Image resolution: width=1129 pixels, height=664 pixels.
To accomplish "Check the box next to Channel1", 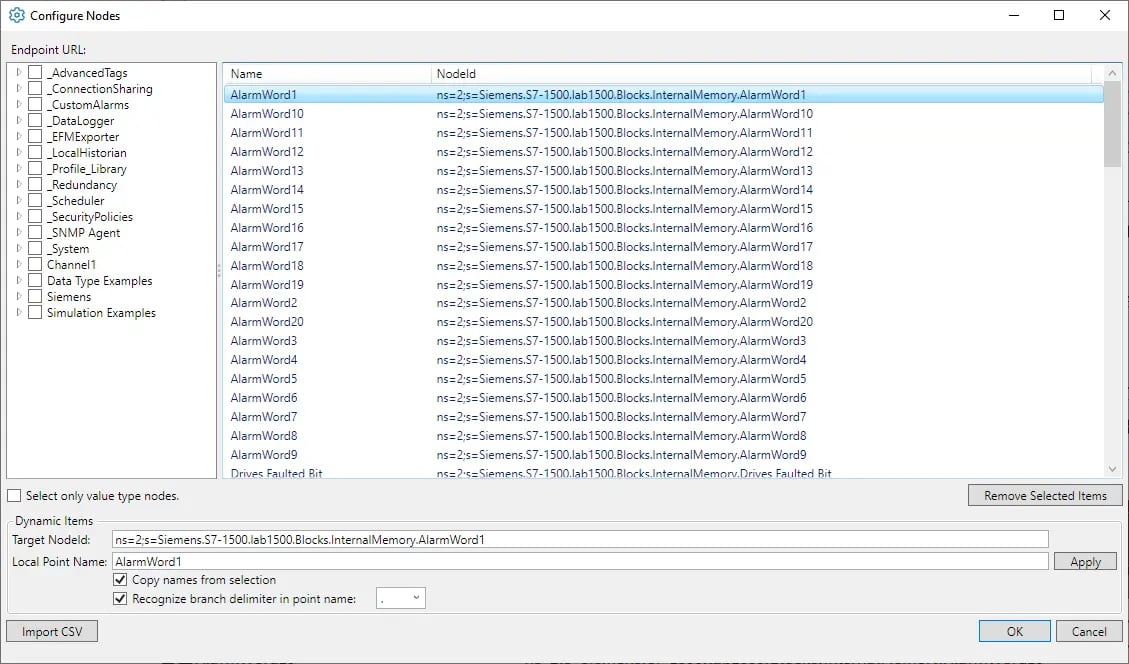I will tap(34, 264).
